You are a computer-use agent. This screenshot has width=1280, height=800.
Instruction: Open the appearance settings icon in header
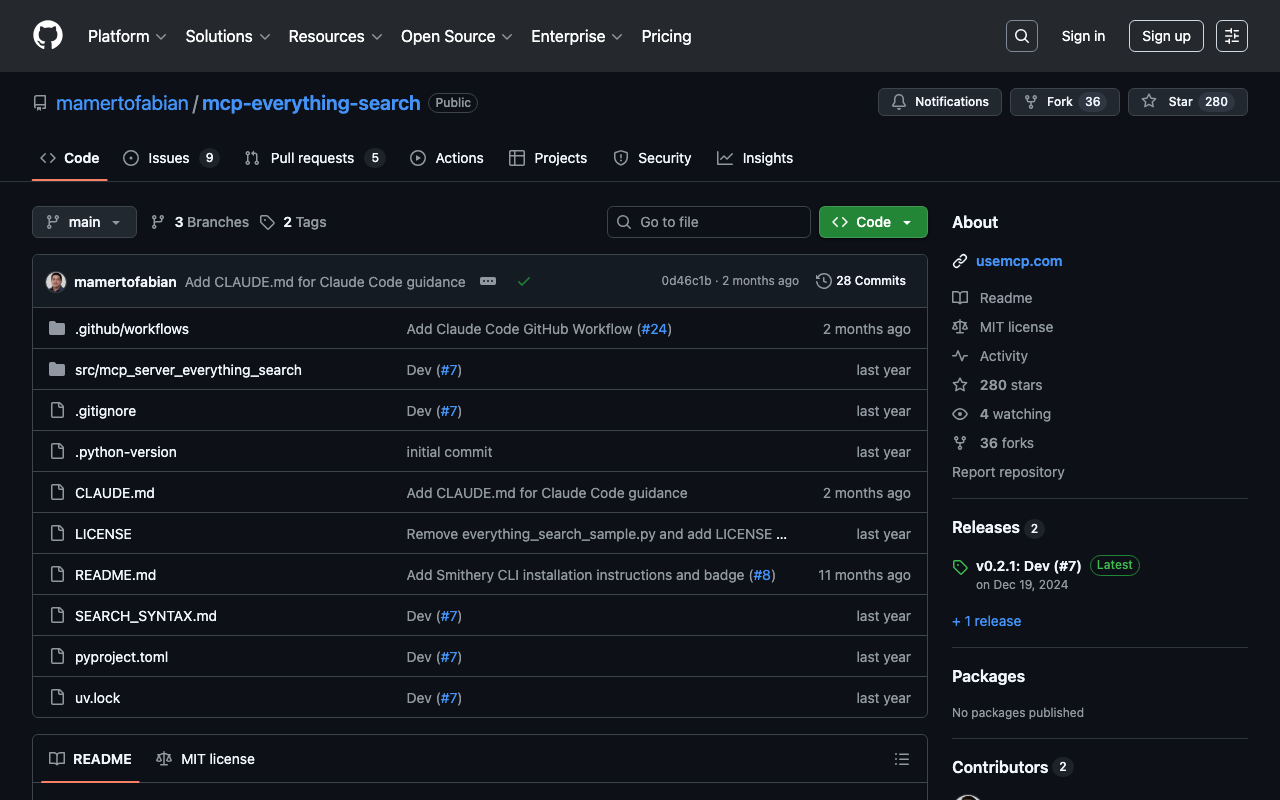click(x=1231, y=36)
